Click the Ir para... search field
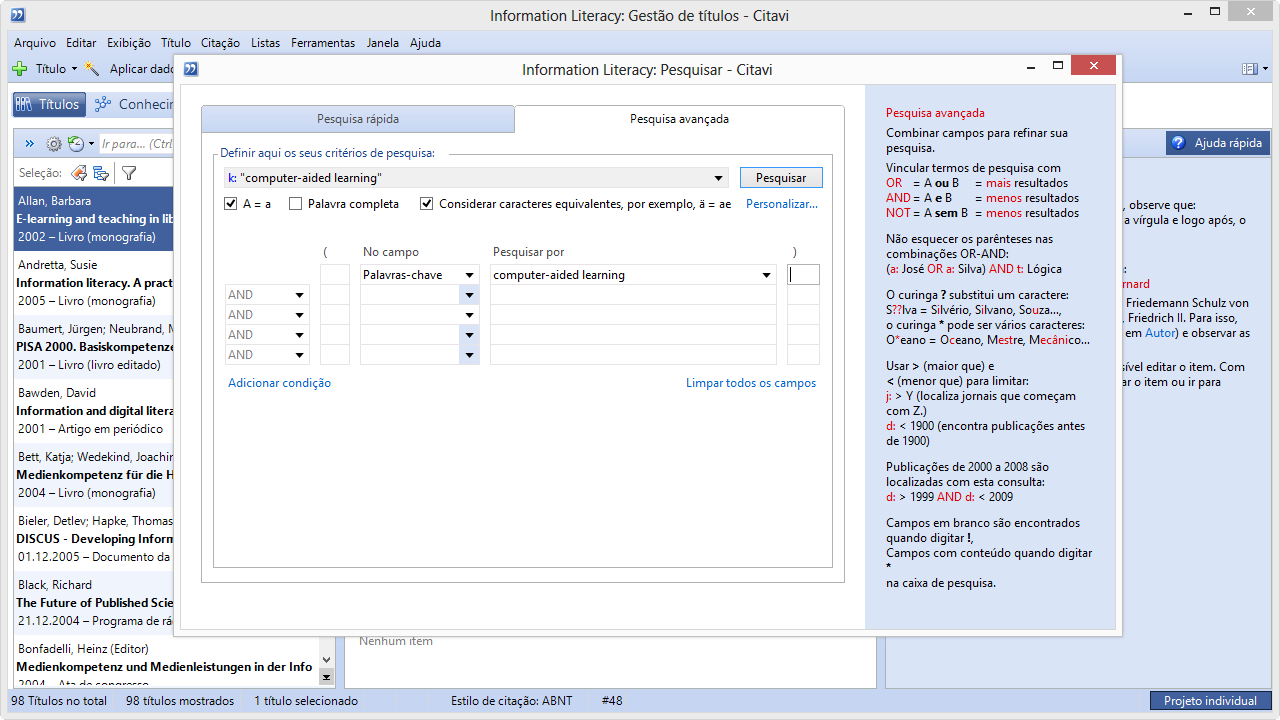 coord(137,144)
